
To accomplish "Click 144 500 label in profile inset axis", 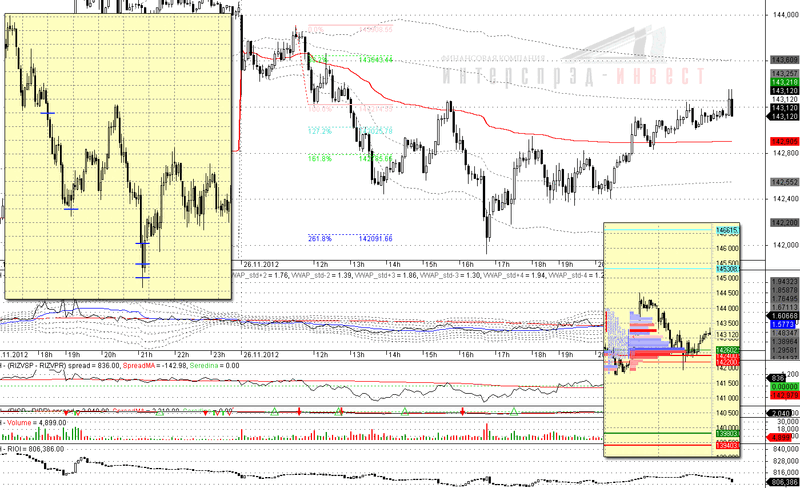I will pos(728,293).
